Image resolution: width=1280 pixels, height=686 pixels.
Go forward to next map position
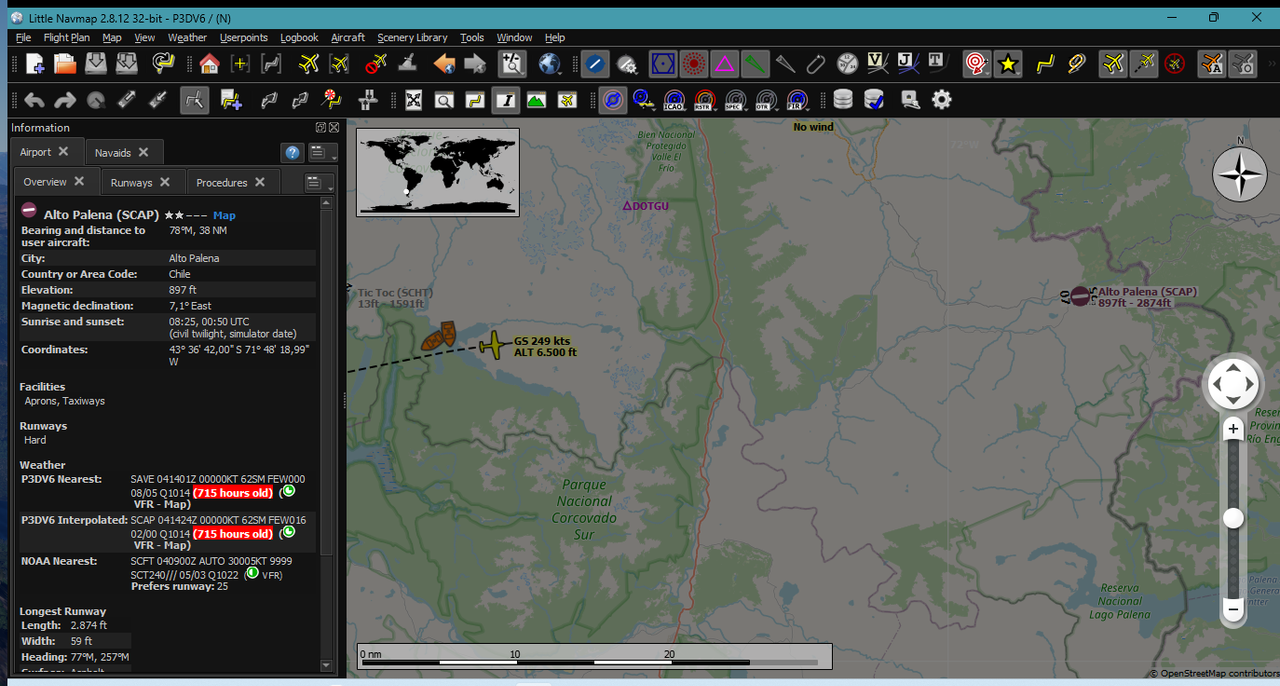coord(474,65)
